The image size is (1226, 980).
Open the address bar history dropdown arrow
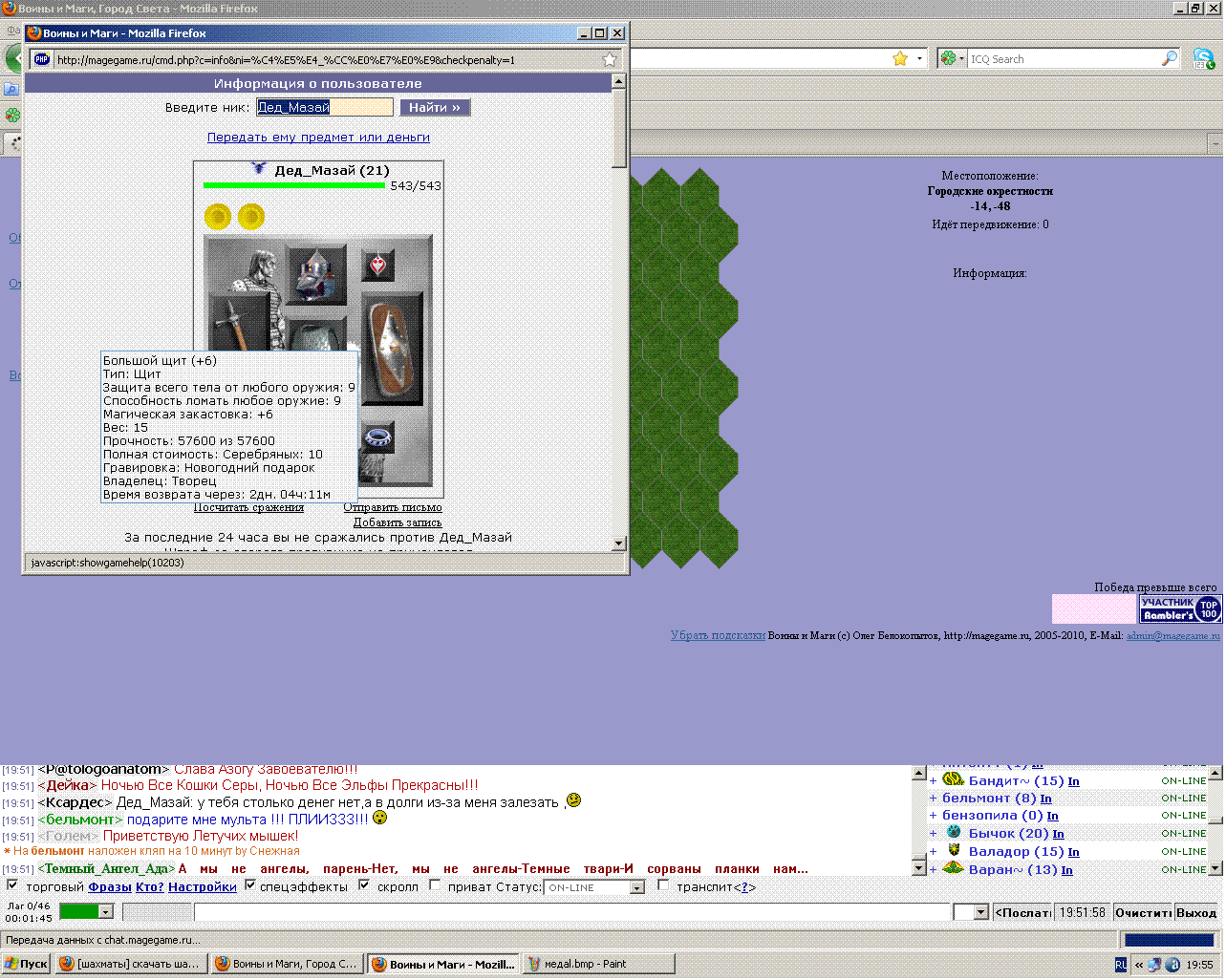click(920, 58)
